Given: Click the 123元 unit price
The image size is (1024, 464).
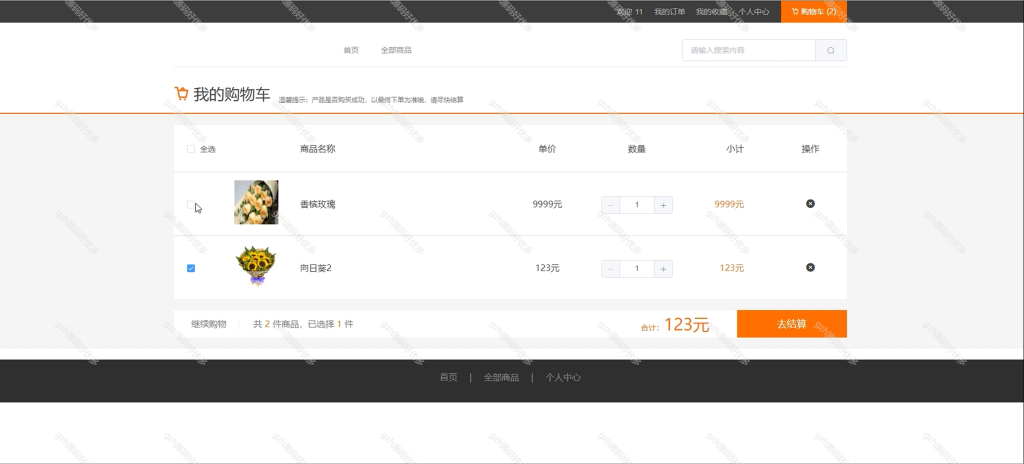Looking at the screenshot, I should coord(547,268).
